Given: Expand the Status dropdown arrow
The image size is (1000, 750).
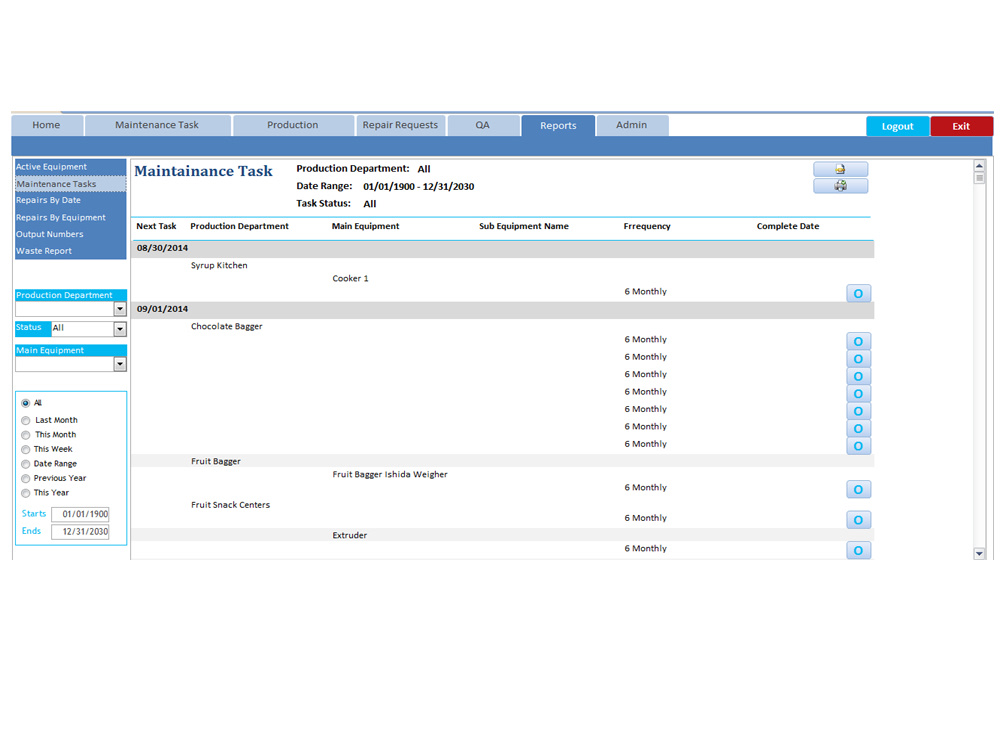Looking at the screenshot, I should point(120,329).
